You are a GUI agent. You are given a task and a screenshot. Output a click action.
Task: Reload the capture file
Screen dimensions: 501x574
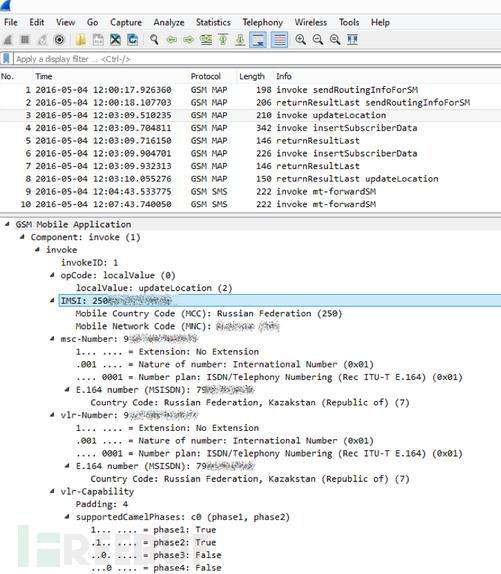tap(132, 40)
